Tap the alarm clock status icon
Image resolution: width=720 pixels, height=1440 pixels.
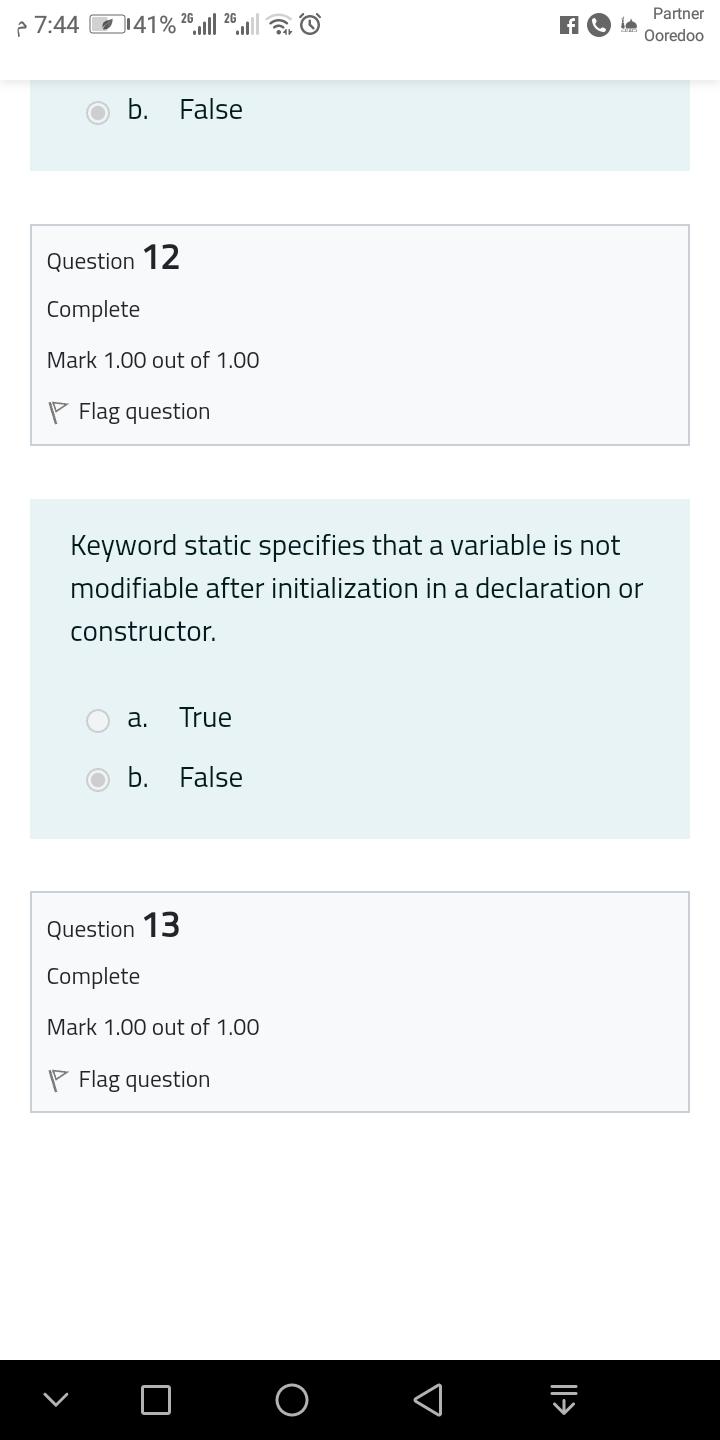(x=311, y=25)
